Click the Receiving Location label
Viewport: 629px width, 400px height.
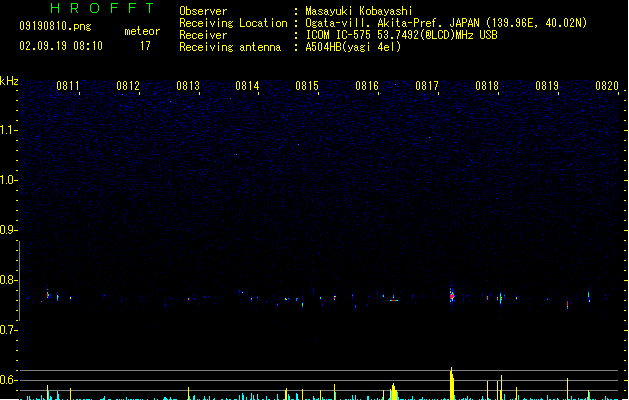[x=233, y=23]
